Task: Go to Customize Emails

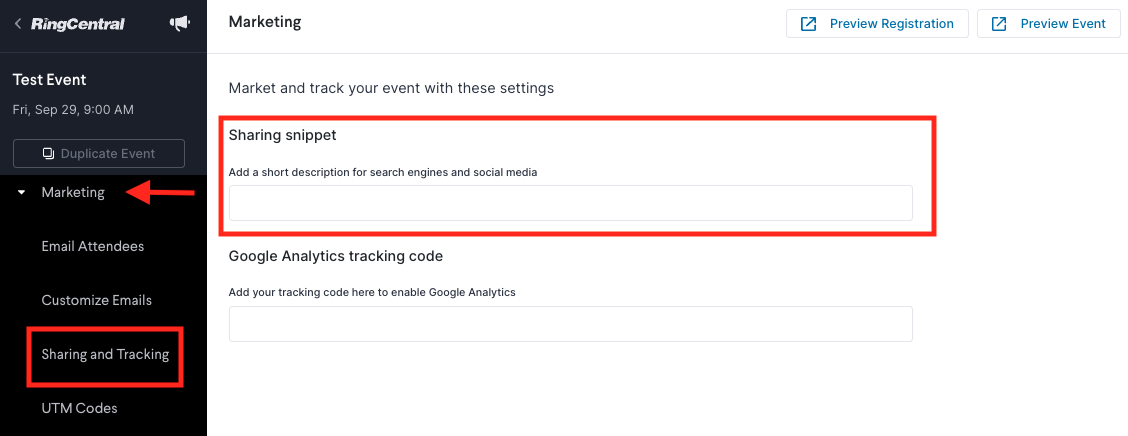Action: pyautogui.click(x=96, y=300)
